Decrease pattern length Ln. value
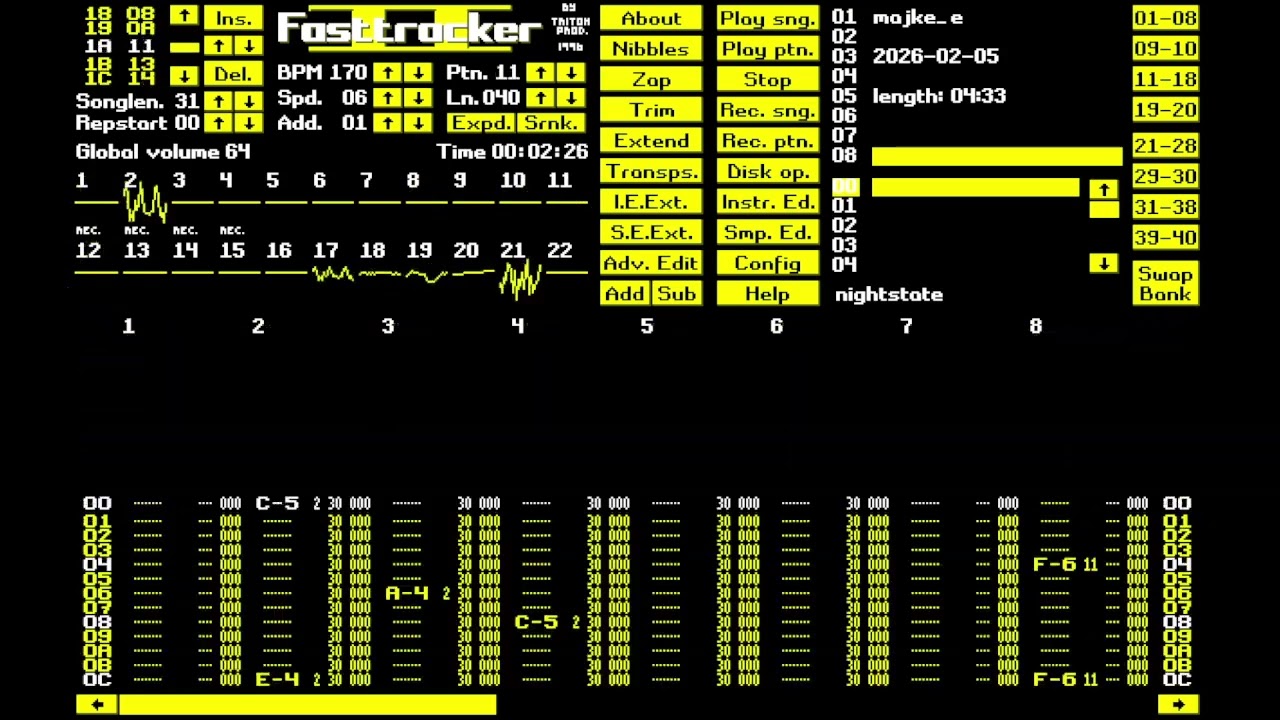This screenshot has width=1280, height=720. pos(571,98)
